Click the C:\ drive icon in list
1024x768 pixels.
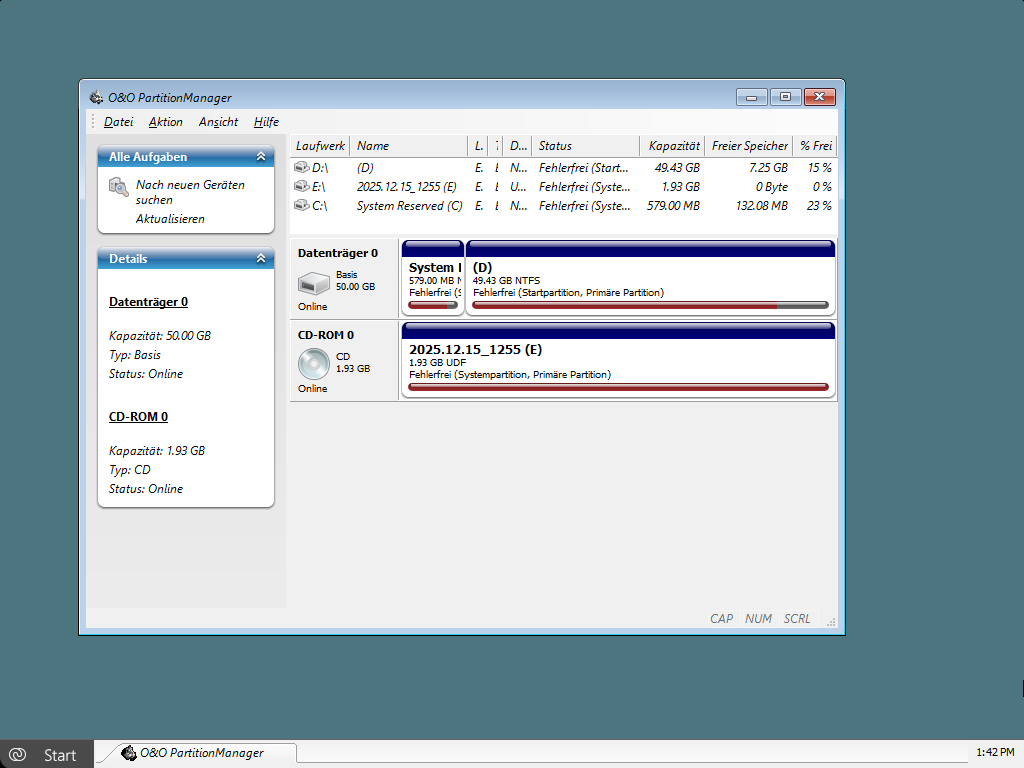301,206
